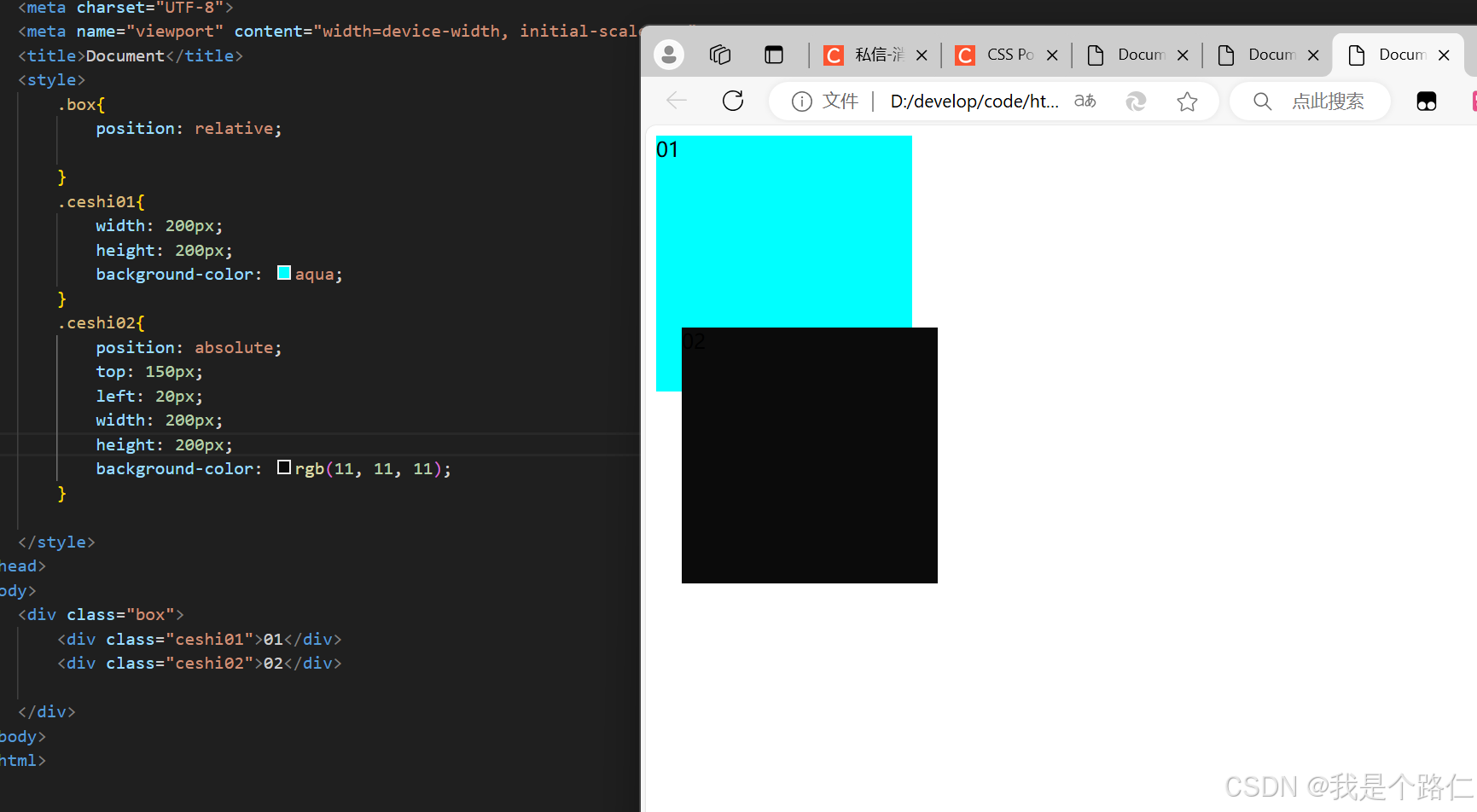
Task: Open the browser extensions icon at top right
Action: [x=1428, y=101]
